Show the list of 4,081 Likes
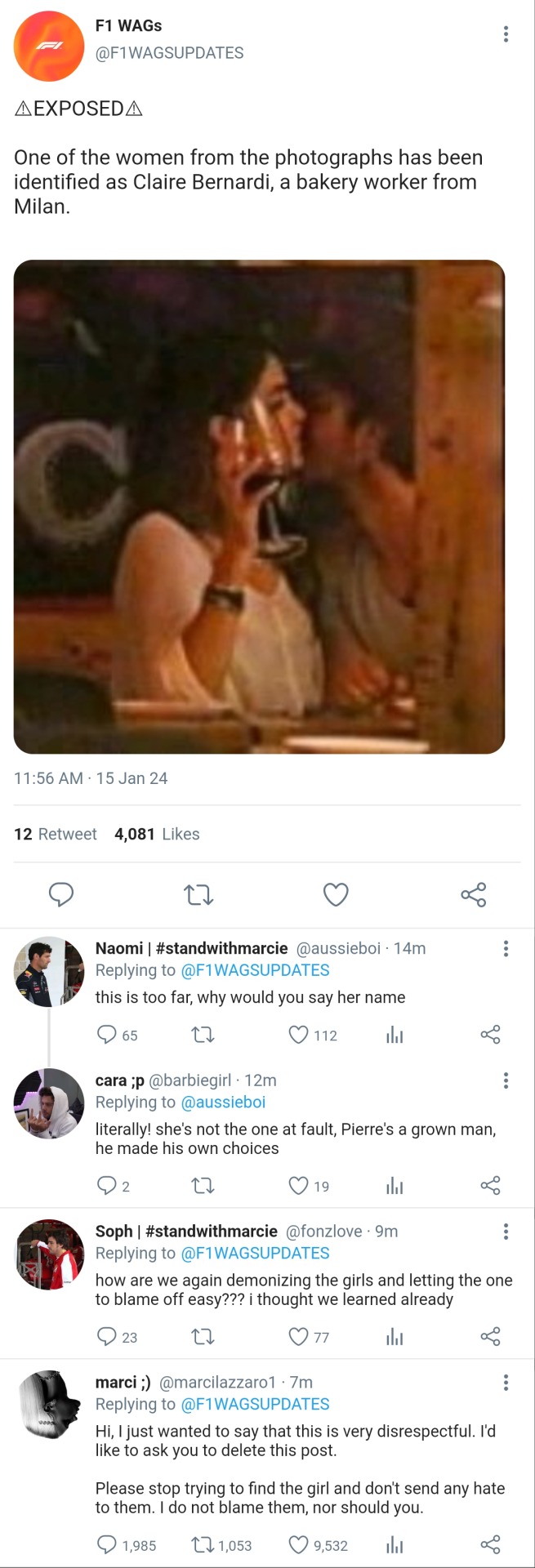This screenshot has width=535, height=1568. click(x=157, y=834)
